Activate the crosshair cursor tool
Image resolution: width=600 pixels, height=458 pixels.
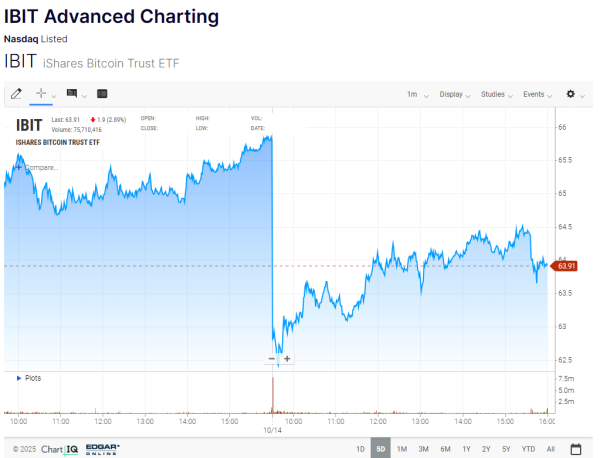coord(42,94)
